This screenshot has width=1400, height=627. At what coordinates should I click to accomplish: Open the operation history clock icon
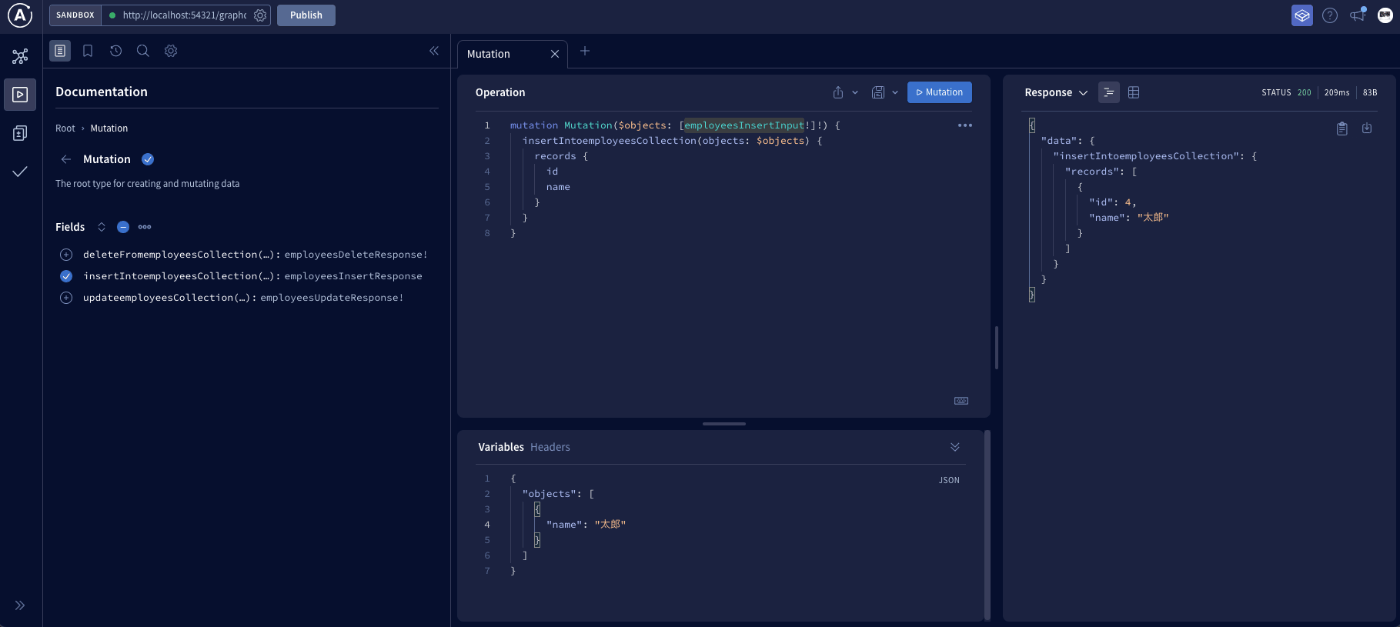[116, 50]
